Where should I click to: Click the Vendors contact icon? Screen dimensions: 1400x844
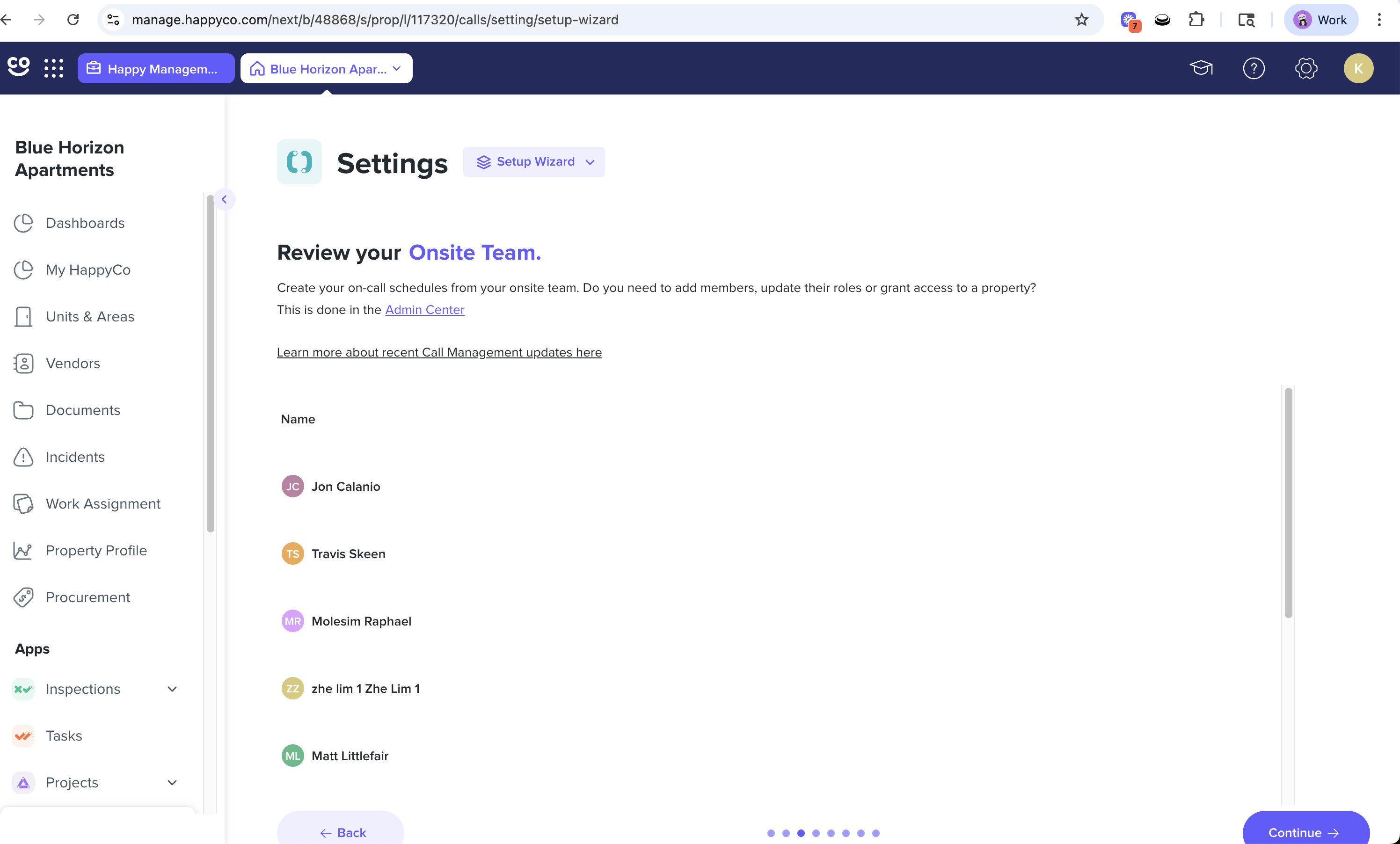(x=23, y=363)
